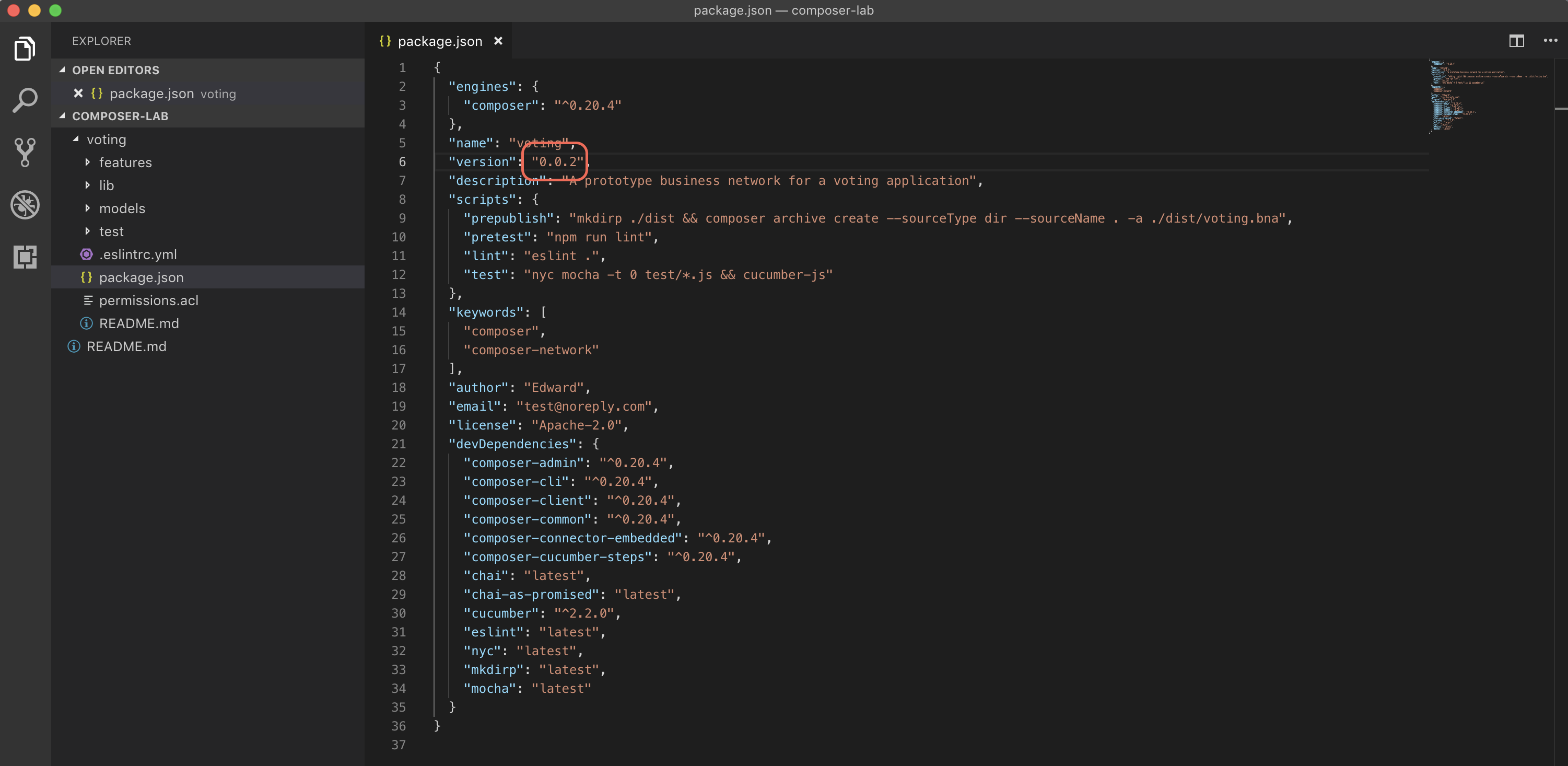Open the editor More Actions ellipsis

1550,41
